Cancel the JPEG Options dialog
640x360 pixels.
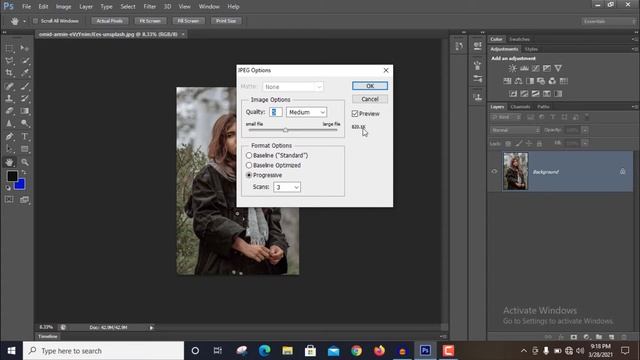pyautogui.click(x=370, y=99)
